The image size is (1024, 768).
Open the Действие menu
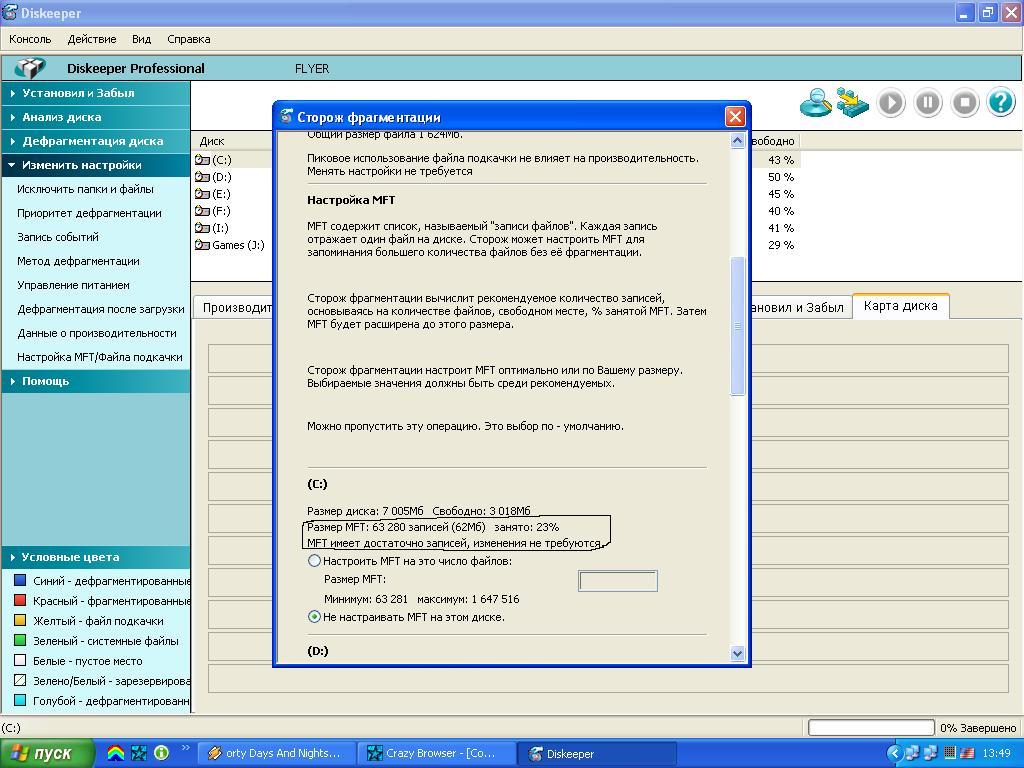click(92, 39)
